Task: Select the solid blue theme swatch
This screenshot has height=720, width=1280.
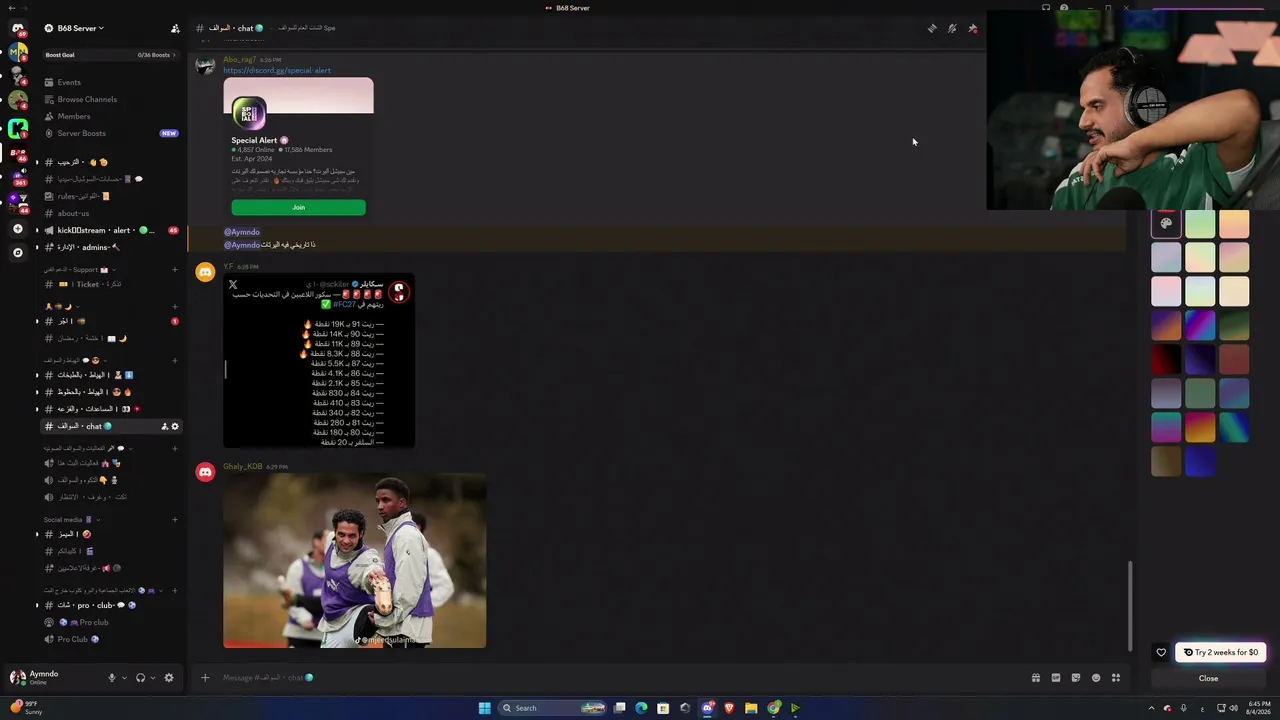Action: (1200, 461)
